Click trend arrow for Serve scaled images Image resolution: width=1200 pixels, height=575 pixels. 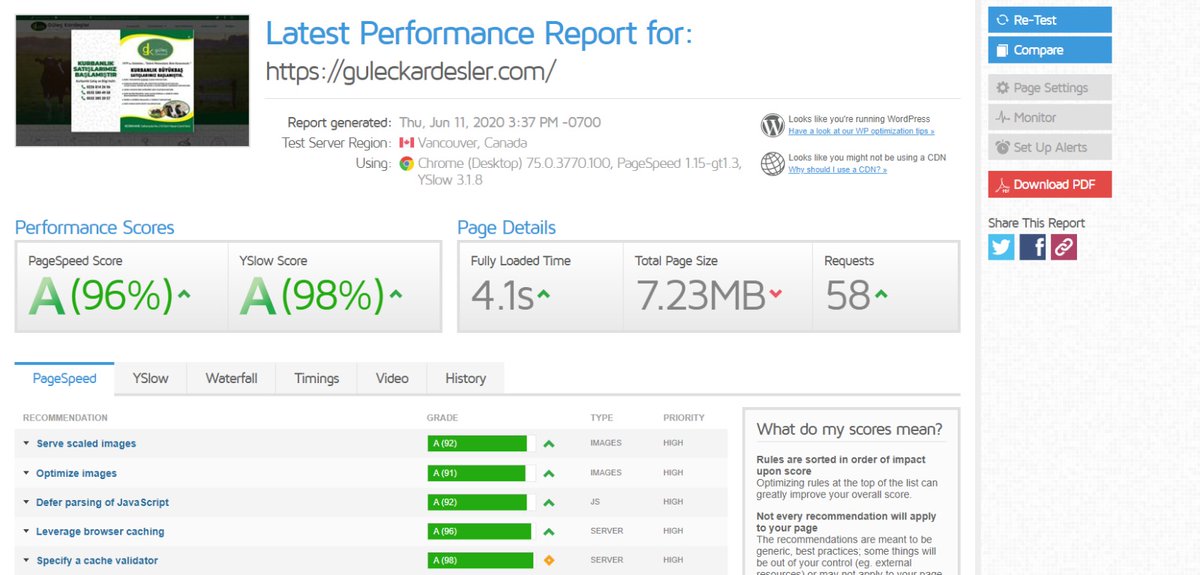(x=549, y=444)
